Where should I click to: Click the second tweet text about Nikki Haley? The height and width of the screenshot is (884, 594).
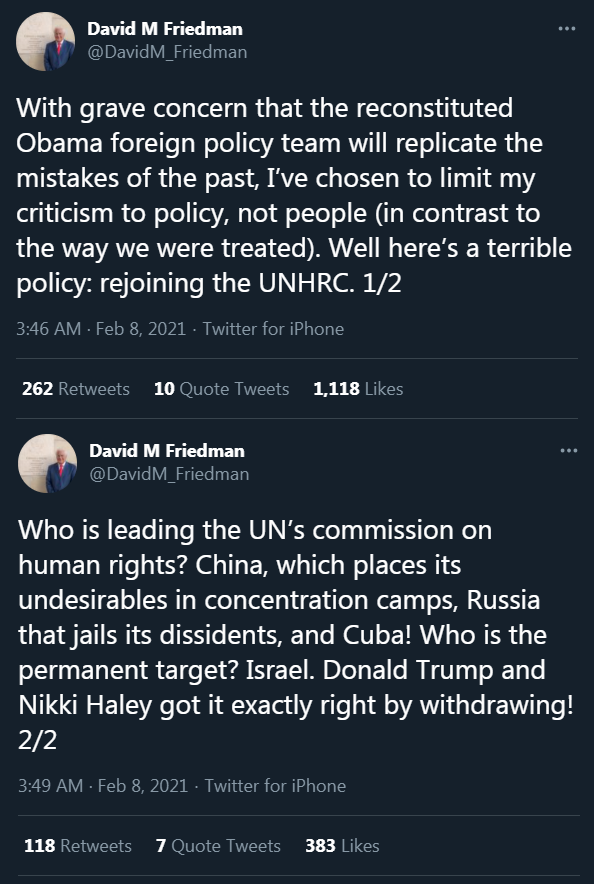[x=296, y=635]
